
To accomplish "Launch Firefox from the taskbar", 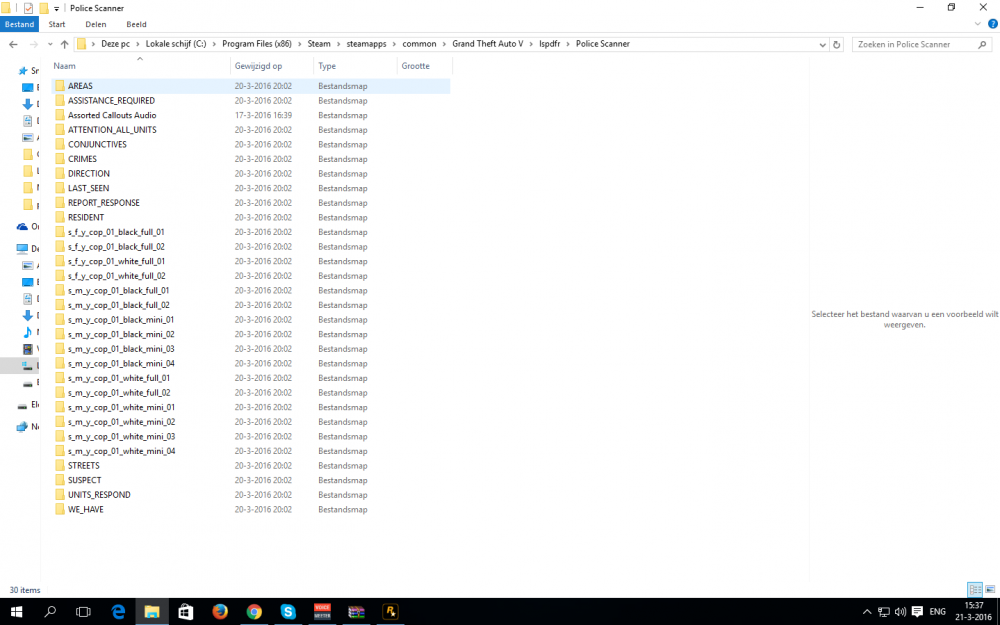I will [x=220, y=612].
